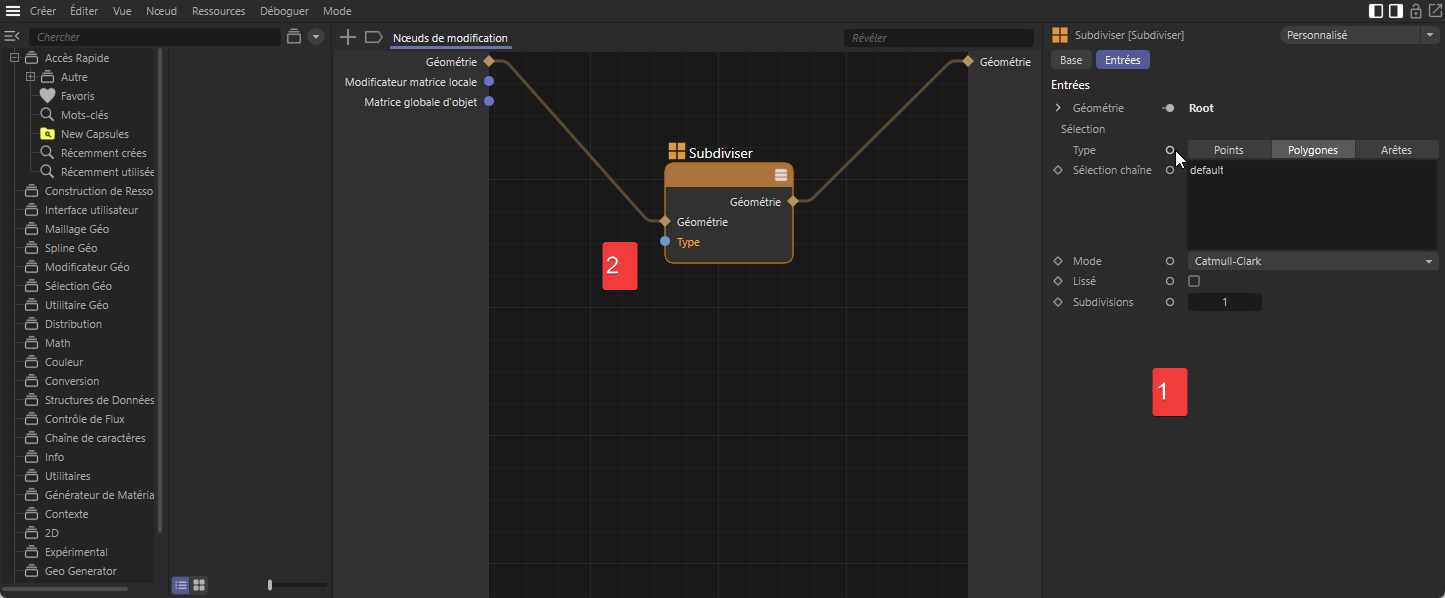This screenshot has width=1445, height=598.
Task: Click the plus icon to add a node
Action: [348, 38]
